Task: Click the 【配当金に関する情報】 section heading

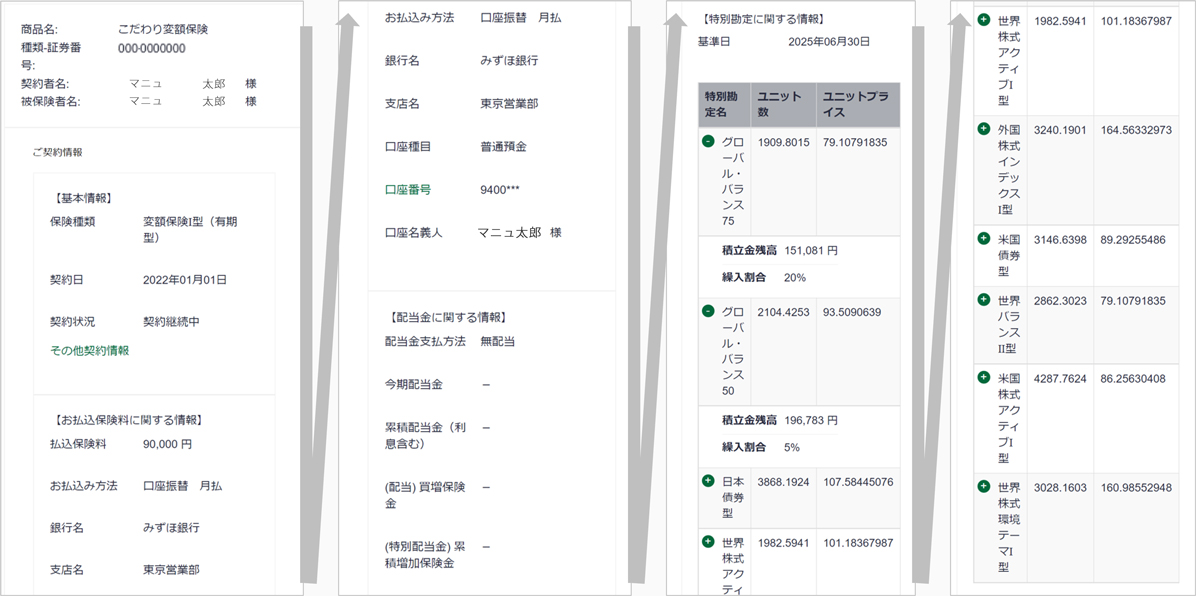Action: pos(447,317)
